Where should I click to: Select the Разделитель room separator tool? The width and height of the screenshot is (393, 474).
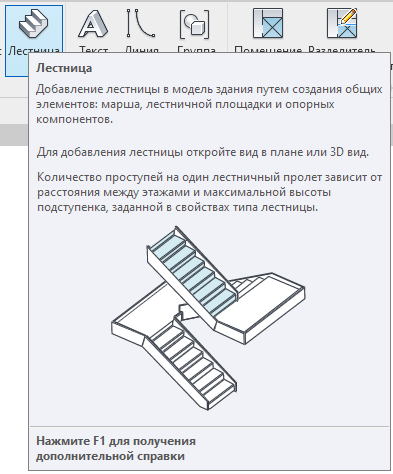342,30
